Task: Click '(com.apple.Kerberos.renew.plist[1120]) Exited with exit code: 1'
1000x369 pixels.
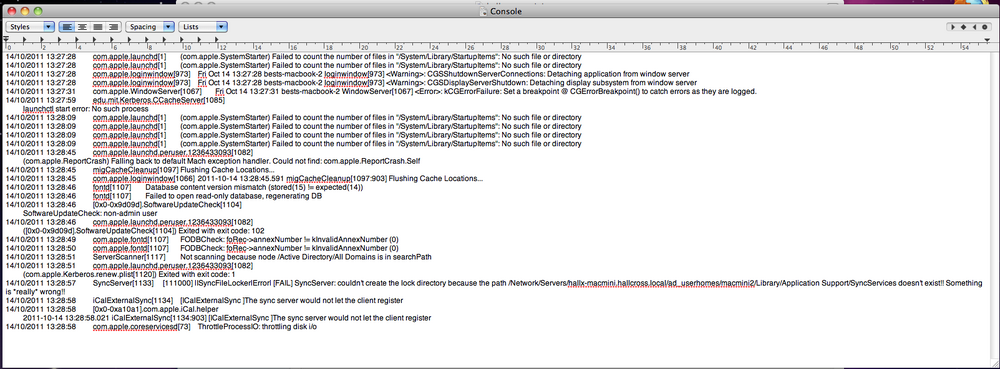Action: (129, 275)
